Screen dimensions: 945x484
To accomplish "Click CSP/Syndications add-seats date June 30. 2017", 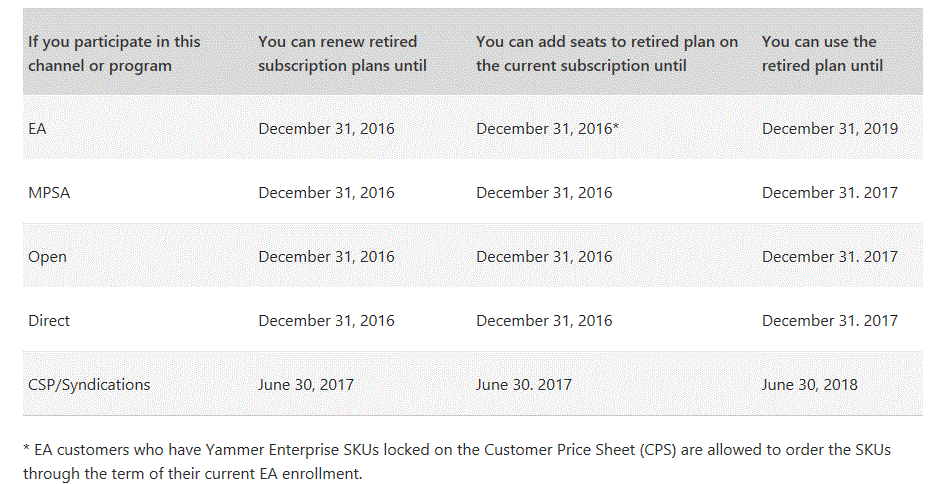I will coord(523,384).
